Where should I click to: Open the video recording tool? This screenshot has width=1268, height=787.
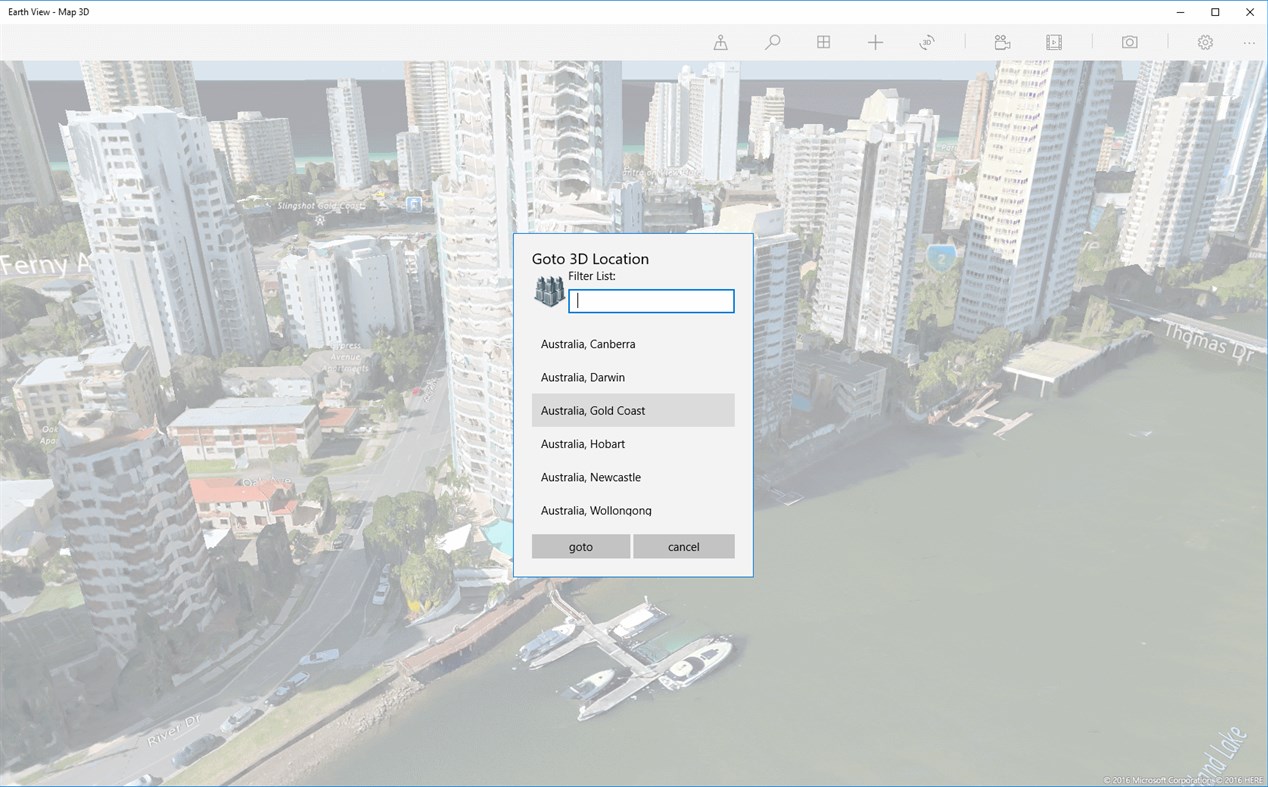(x=1002, y=42)
